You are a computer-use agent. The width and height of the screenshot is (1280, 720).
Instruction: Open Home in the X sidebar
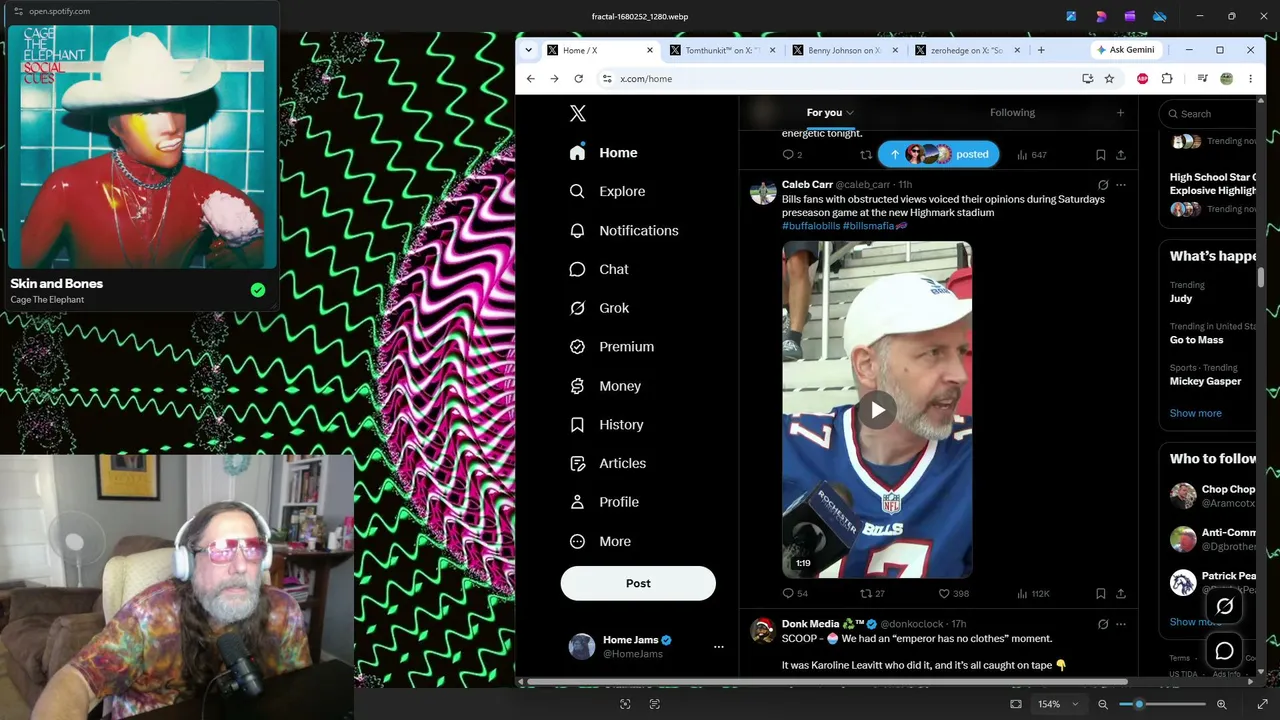[x=604, y=152]
